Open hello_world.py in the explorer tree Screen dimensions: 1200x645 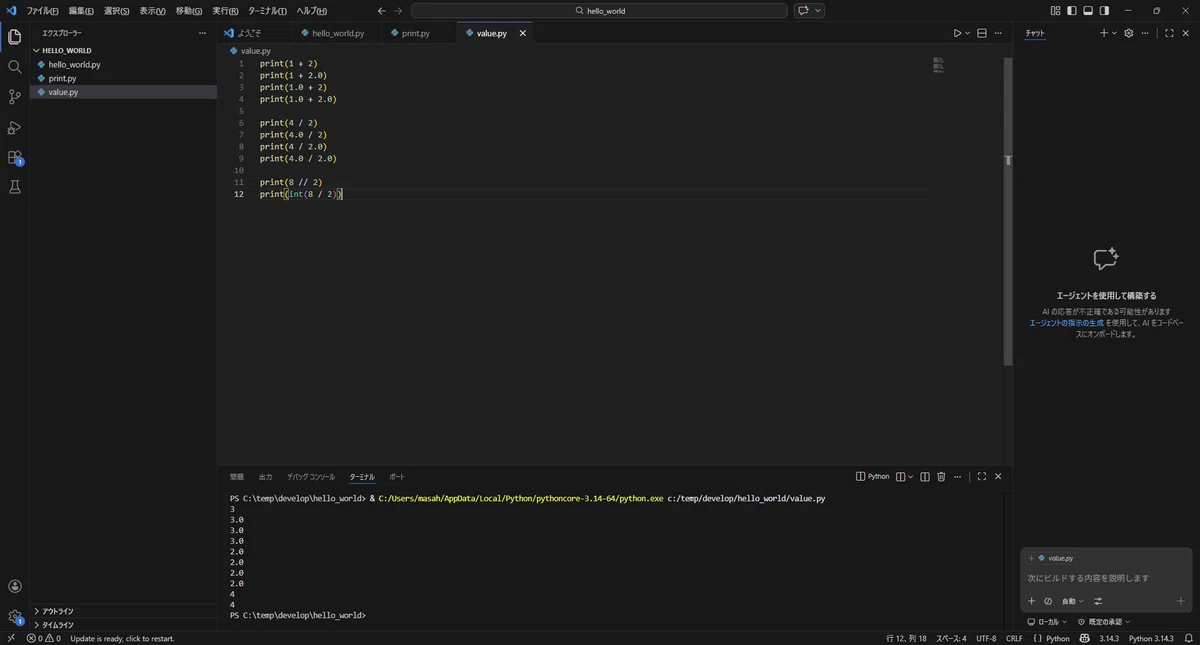pyautogui.click(x=123, y=64)
